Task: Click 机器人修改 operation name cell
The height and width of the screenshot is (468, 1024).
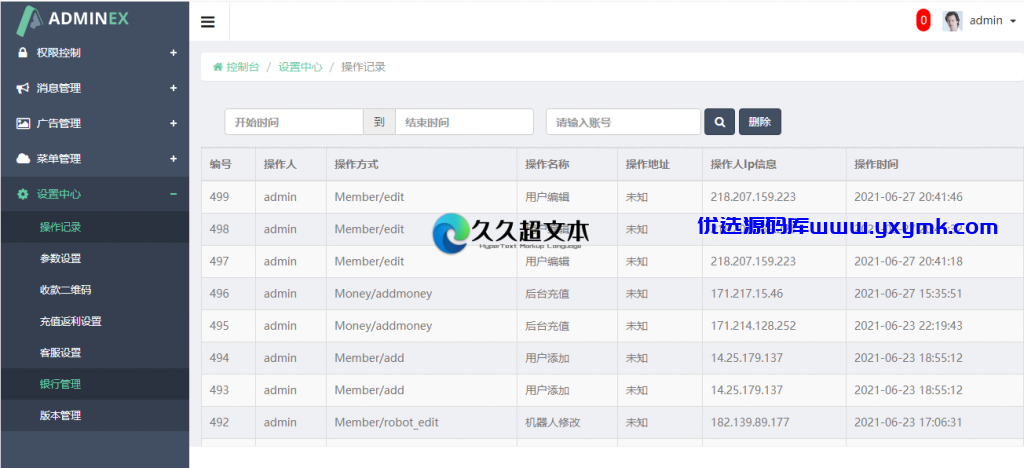Action: 552,422
